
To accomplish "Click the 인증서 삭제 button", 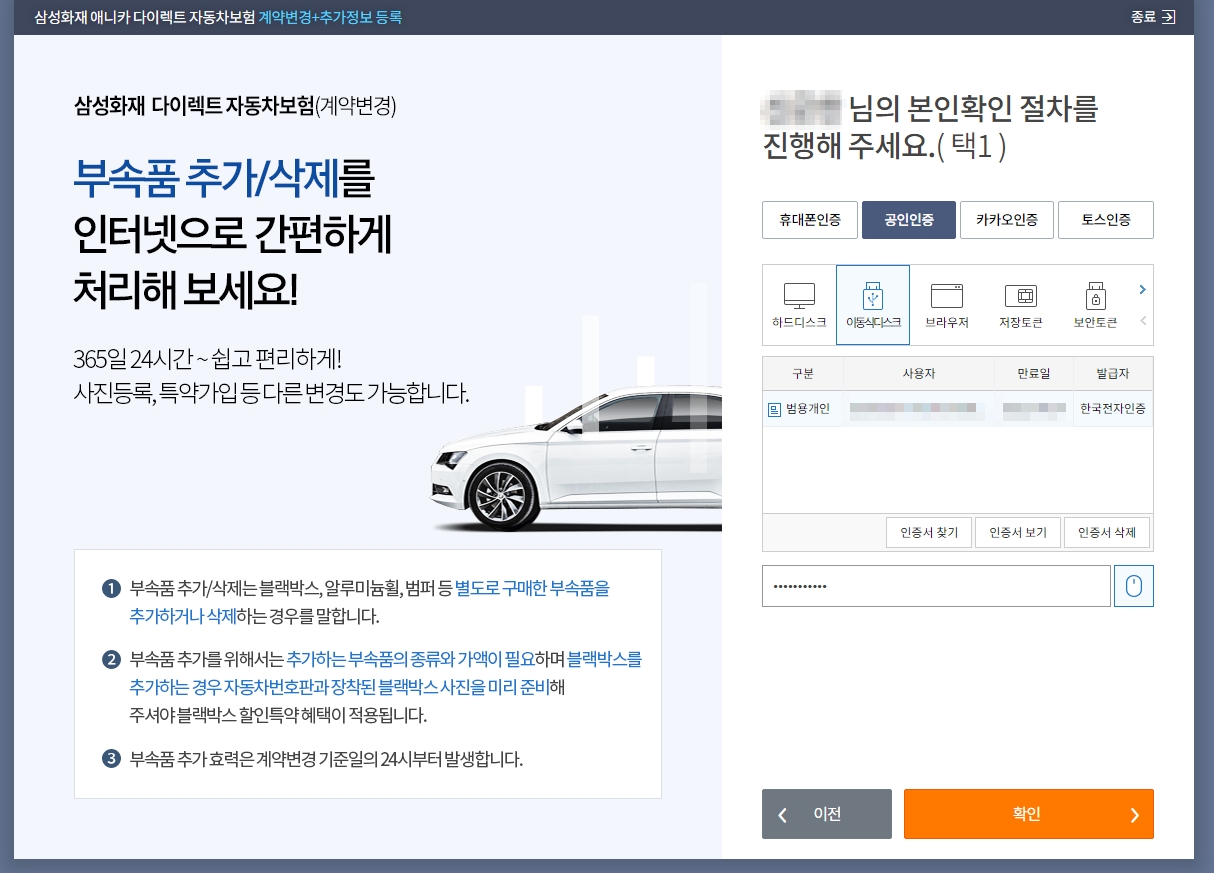I will [x=1107, y=532].
